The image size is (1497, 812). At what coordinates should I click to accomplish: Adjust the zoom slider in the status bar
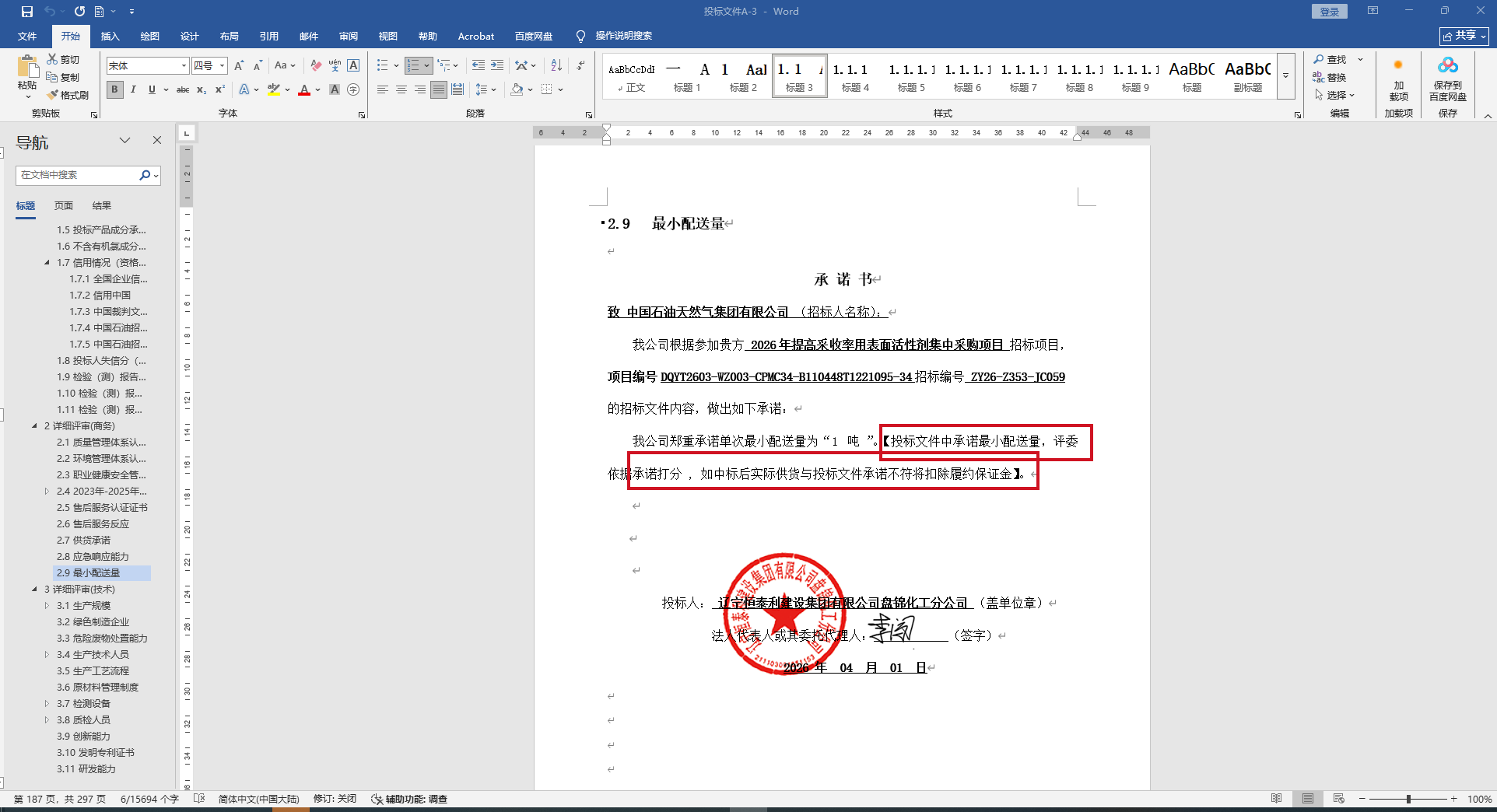coord(1408,799)
